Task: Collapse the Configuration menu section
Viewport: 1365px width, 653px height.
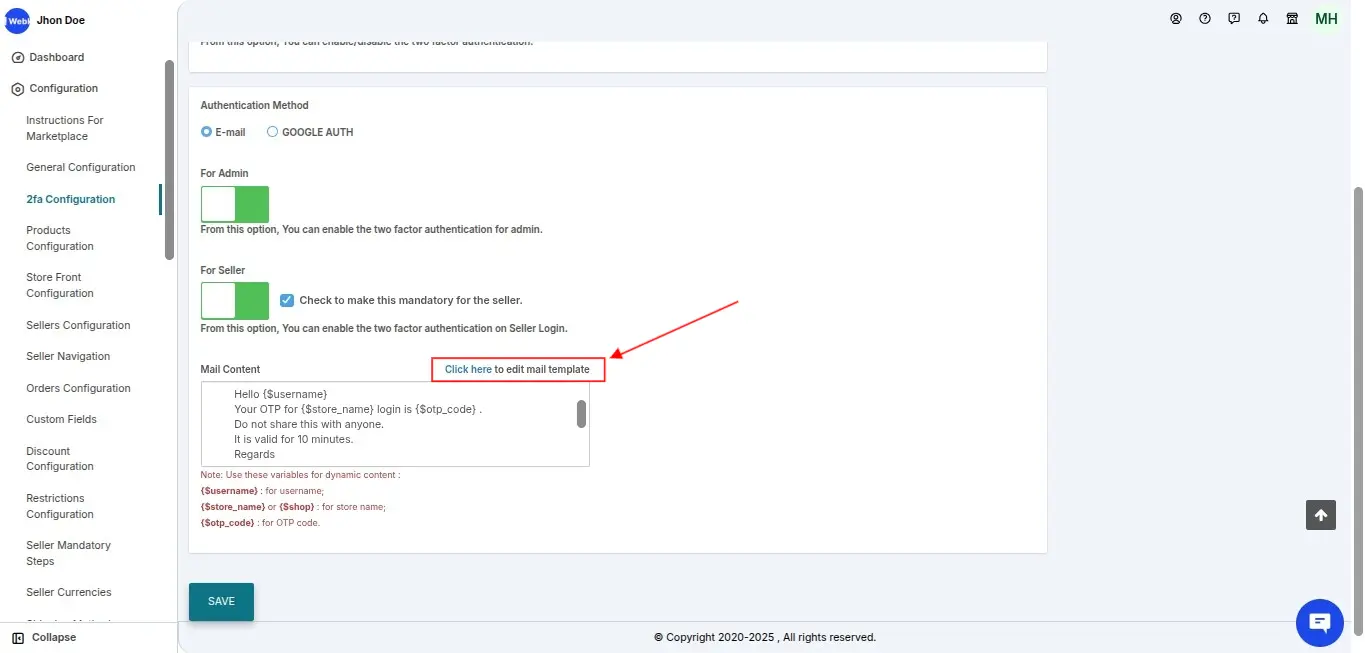Action: 64,89
